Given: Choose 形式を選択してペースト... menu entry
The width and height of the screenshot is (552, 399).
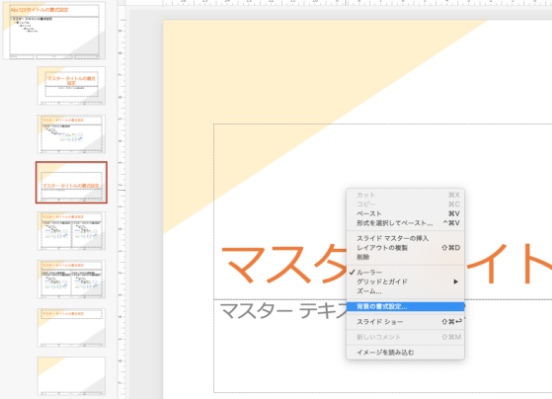Looking at the screenshot, I should pos(405,223).
